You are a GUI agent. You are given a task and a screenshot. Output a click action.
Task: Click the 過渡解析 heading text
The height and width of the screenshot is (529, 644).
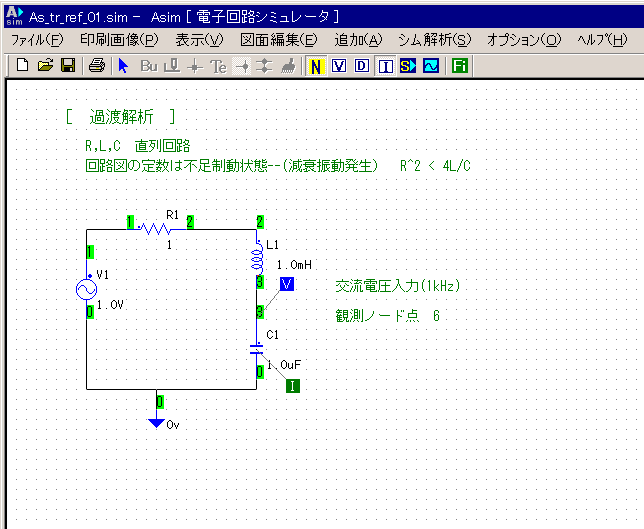coord(122,117)
